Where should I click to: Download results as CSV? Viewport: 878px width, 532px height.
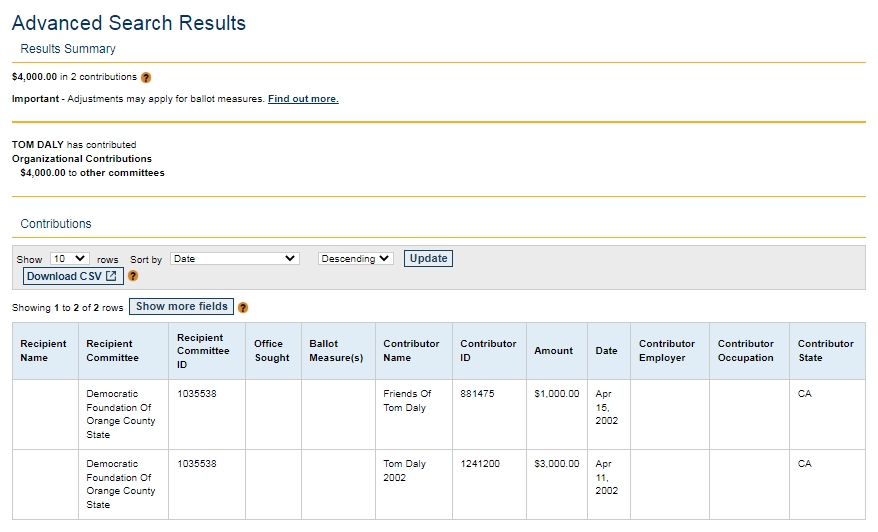pos(72,276)
